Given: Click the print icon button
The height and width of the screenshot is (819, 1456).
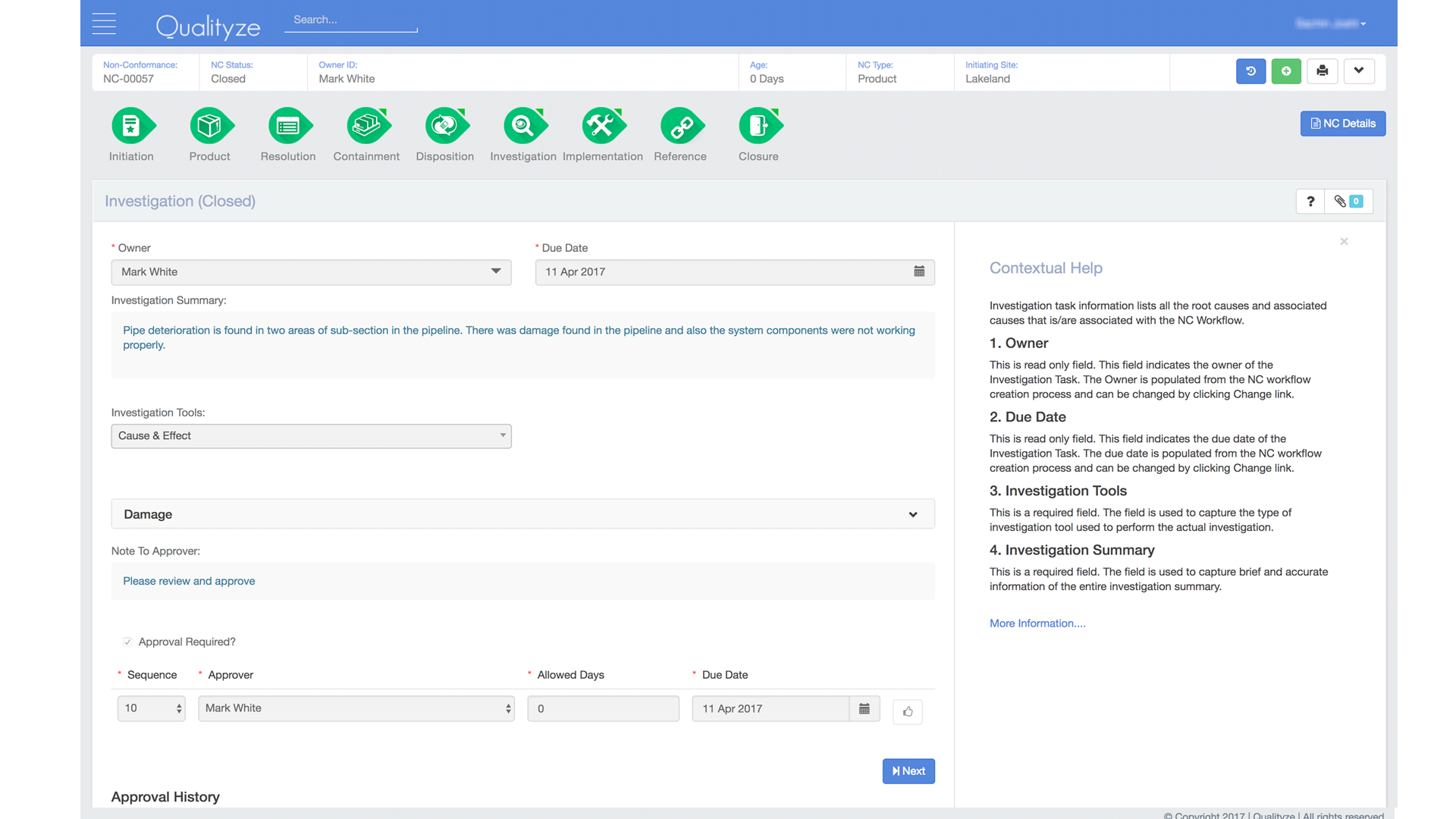Looking at the screenshot, I should click(x=1322, y=71).
